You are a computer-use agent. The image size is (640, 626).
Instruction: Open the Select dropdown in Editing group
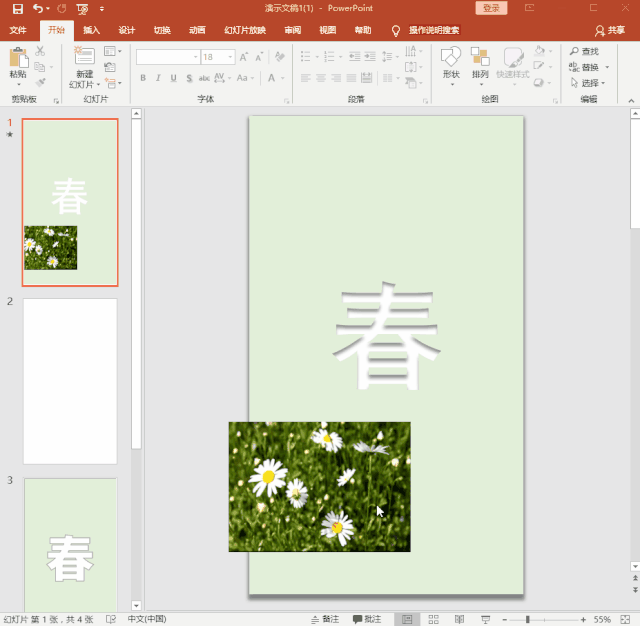587,83
